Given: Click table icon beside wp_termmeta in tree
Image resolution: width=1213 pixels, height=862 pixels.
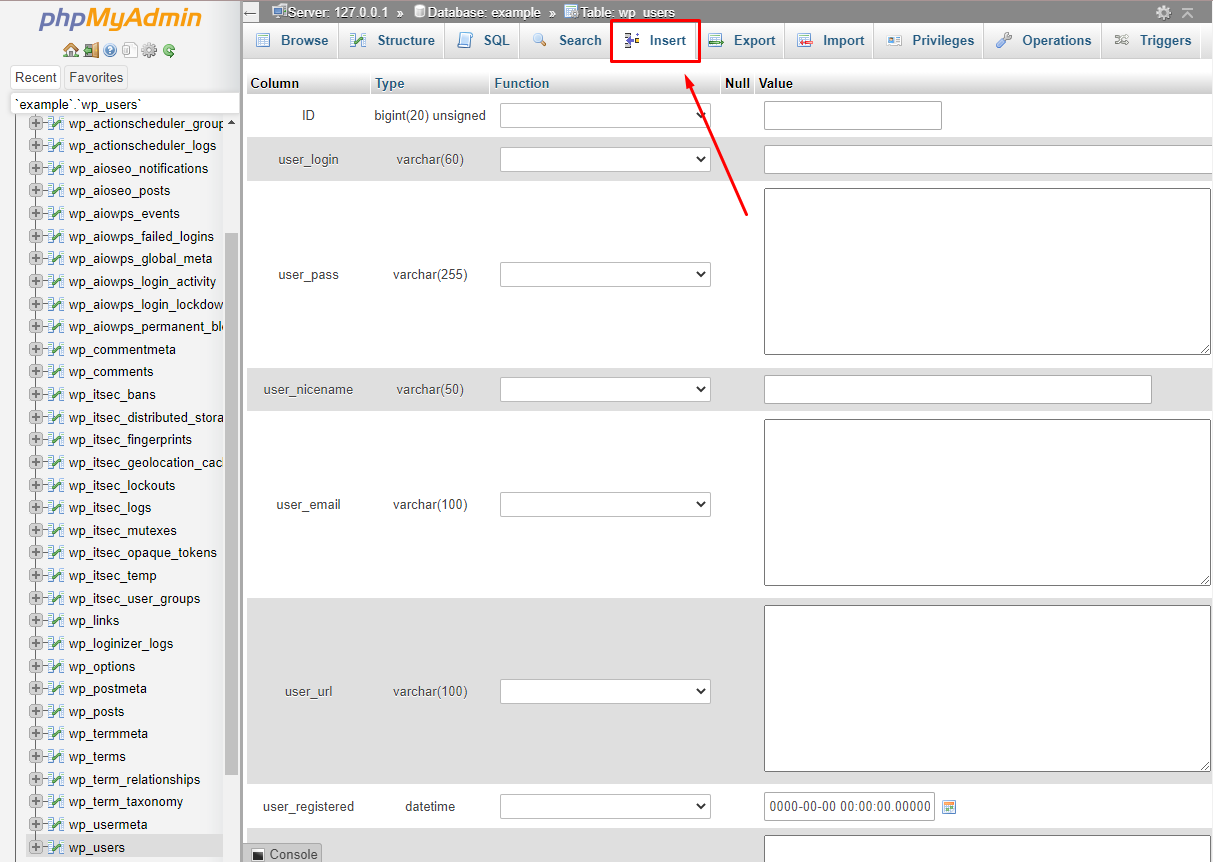Looking at the screenshot, I should 56,733.
